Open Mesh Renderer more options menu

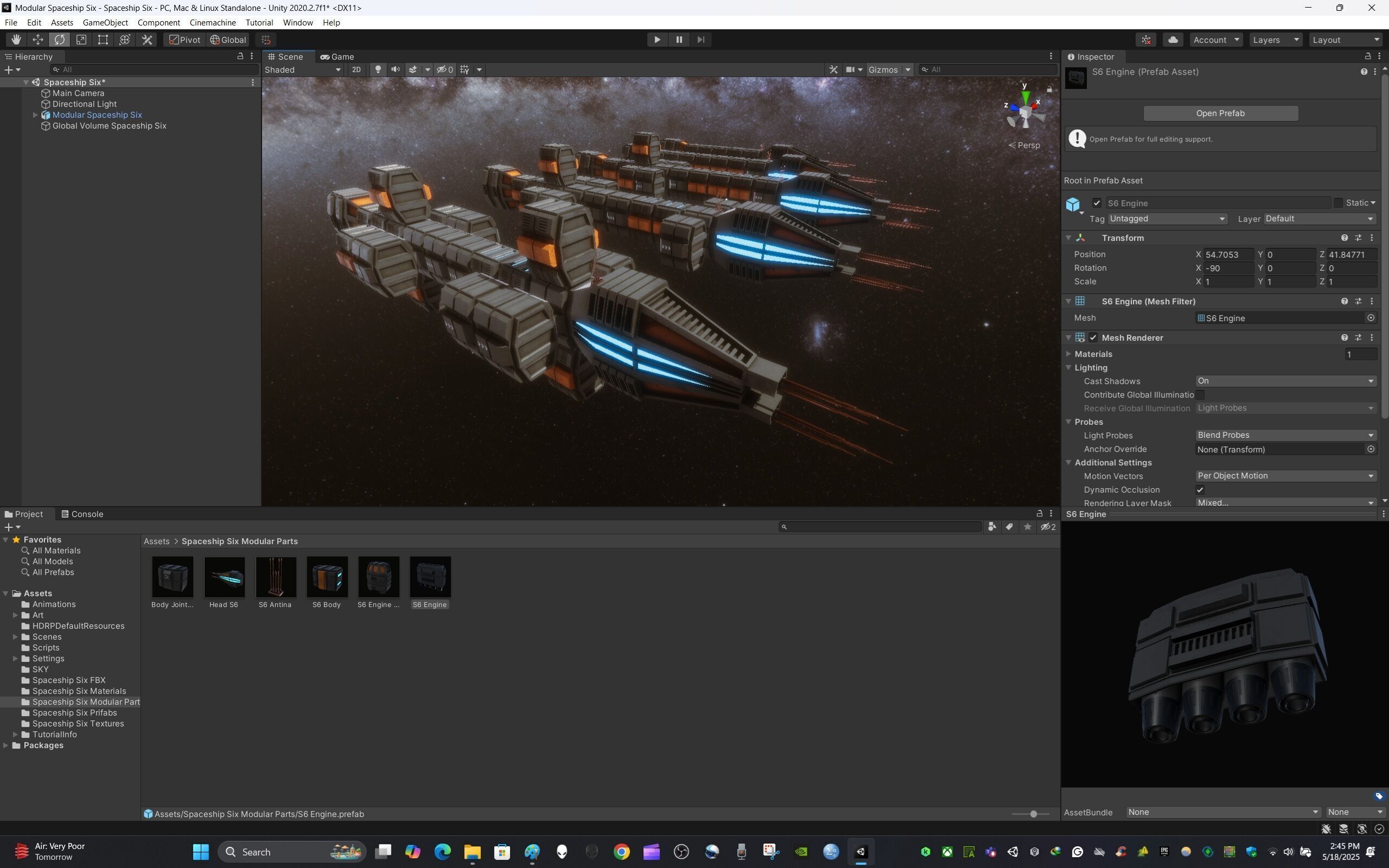click(1372, 337)
